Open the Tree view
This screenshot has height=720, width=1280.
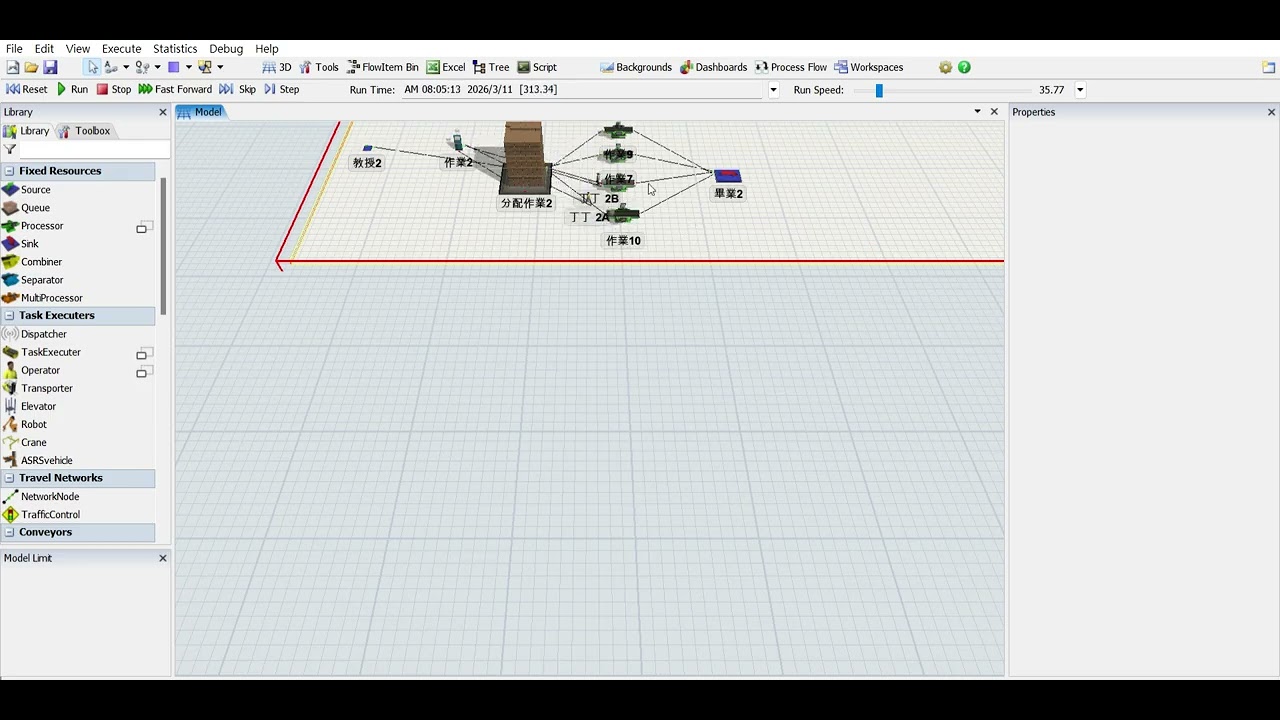(491, 67)
